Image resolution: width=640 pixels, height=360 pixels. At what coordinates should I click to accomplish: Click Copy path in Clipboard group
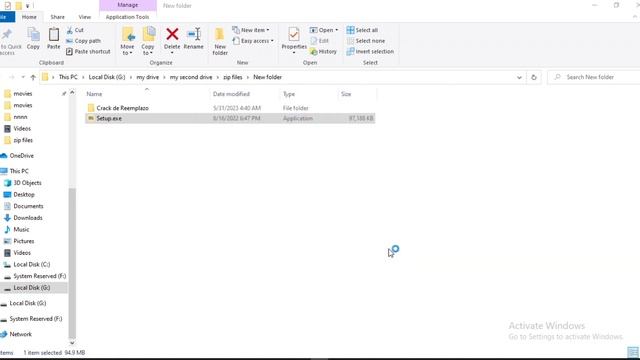(83, 41)
